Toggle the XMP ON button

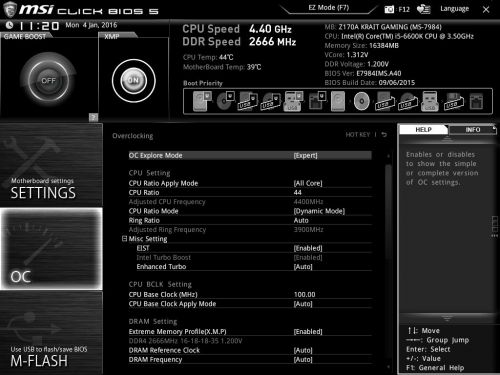click(134, 80)
